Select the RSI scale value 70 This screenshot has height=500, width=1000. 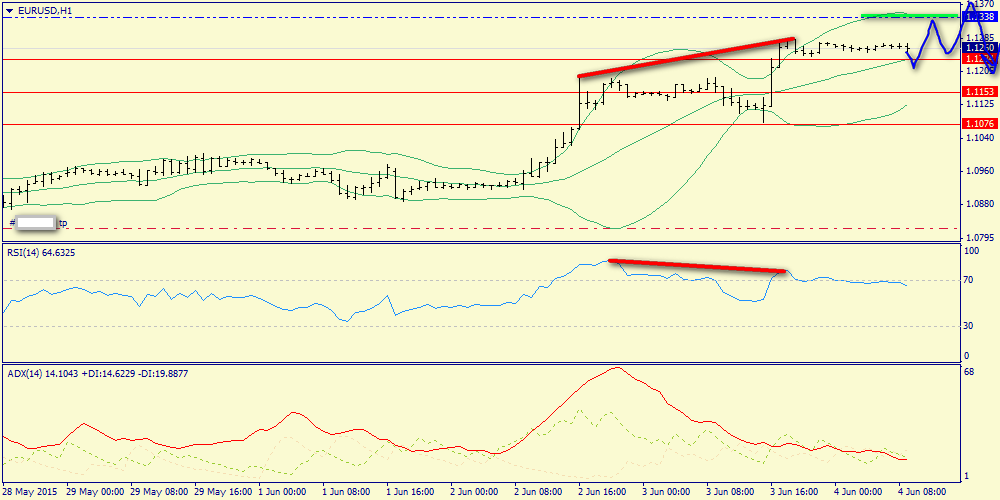point(969,280)
